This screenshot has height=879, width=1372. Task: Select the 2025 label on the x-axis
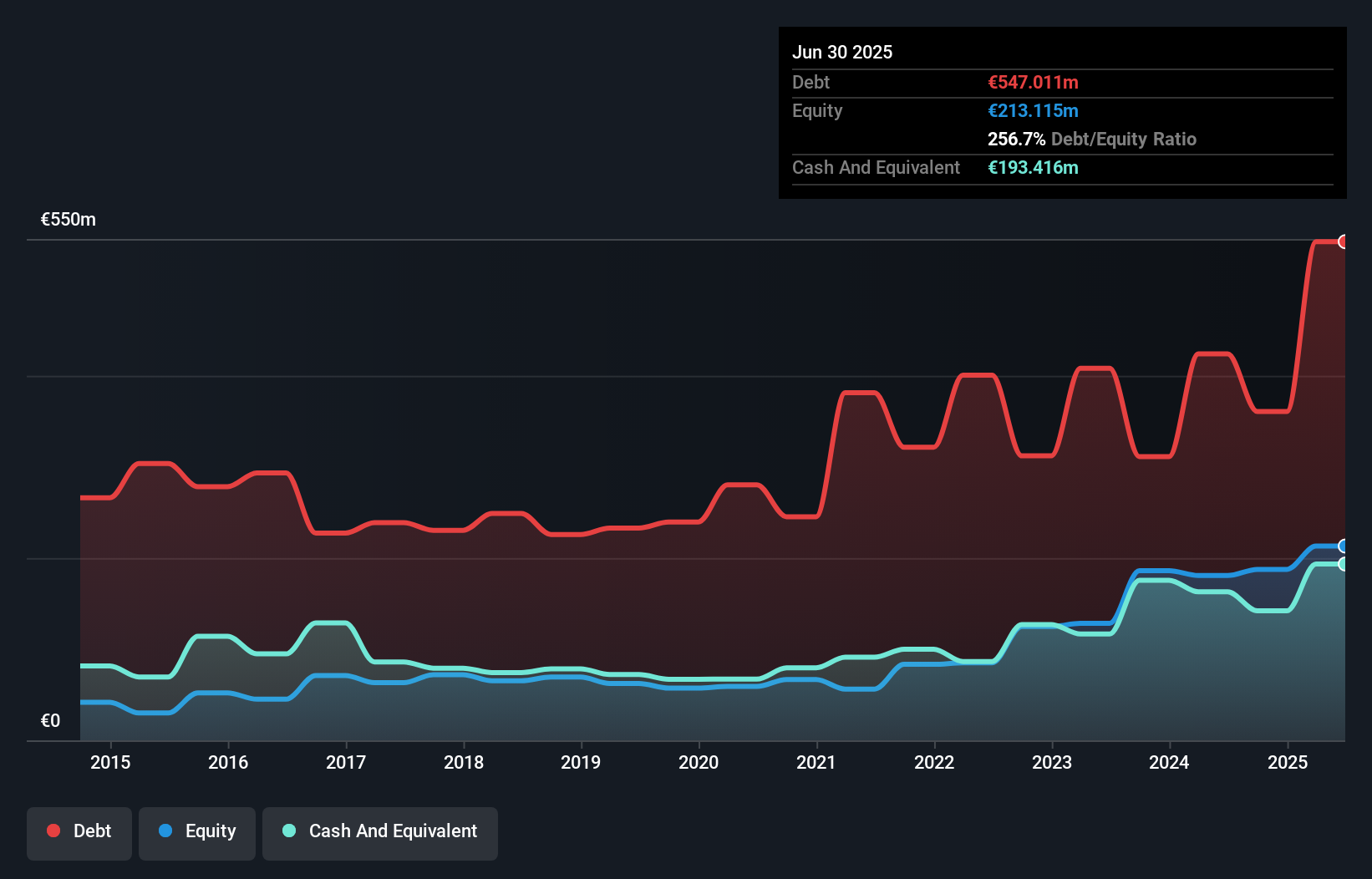(x=1287, y=762)
